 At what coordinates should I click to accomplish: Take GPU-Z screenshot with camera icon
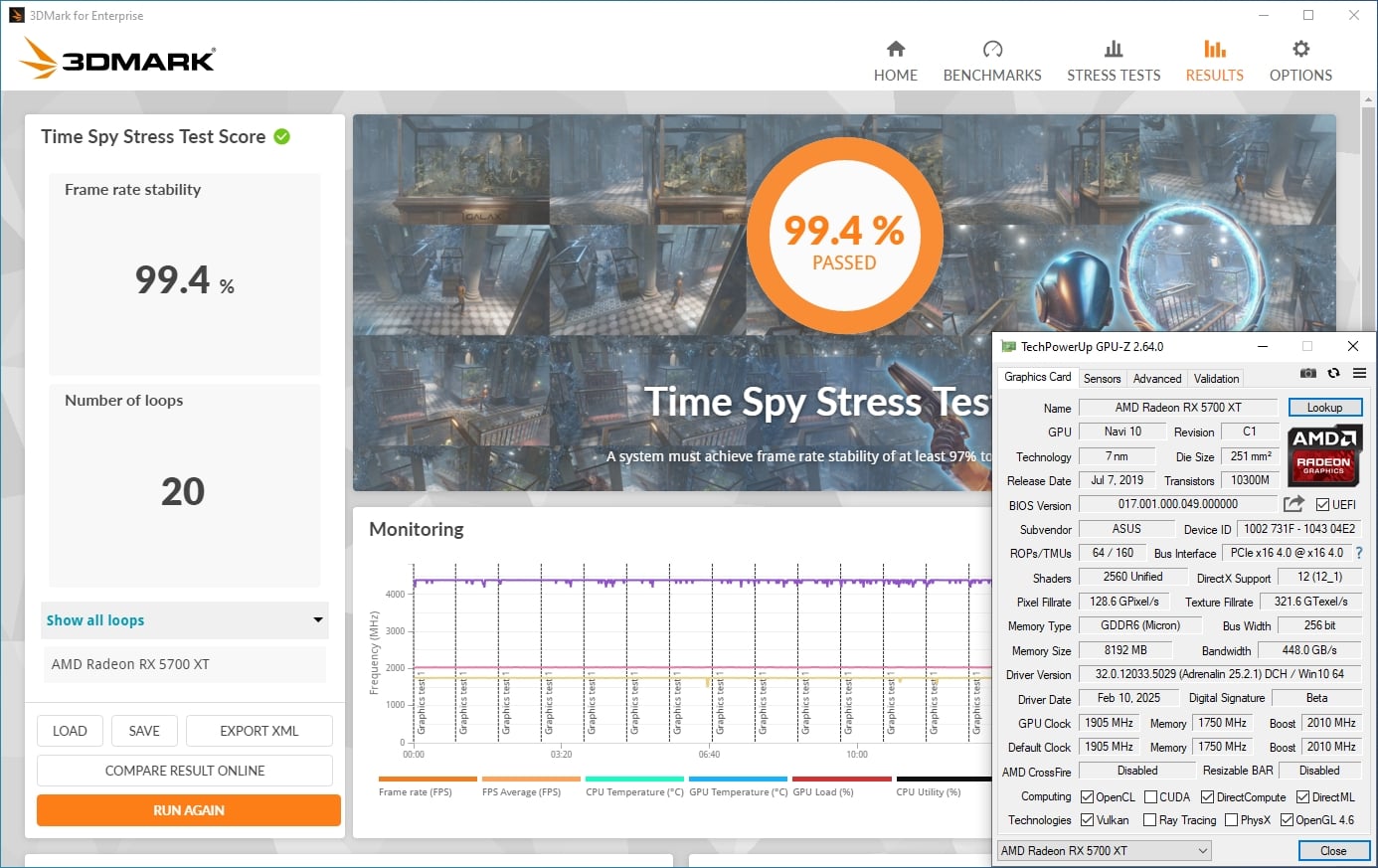(x=1308, y=373)
